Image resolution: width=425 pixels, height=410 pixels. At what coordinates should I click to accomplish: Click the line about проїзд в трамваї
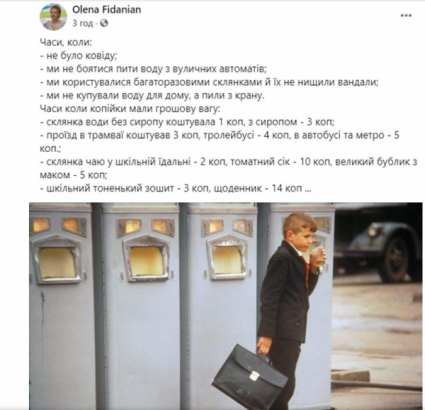click(x=220, y=142)
